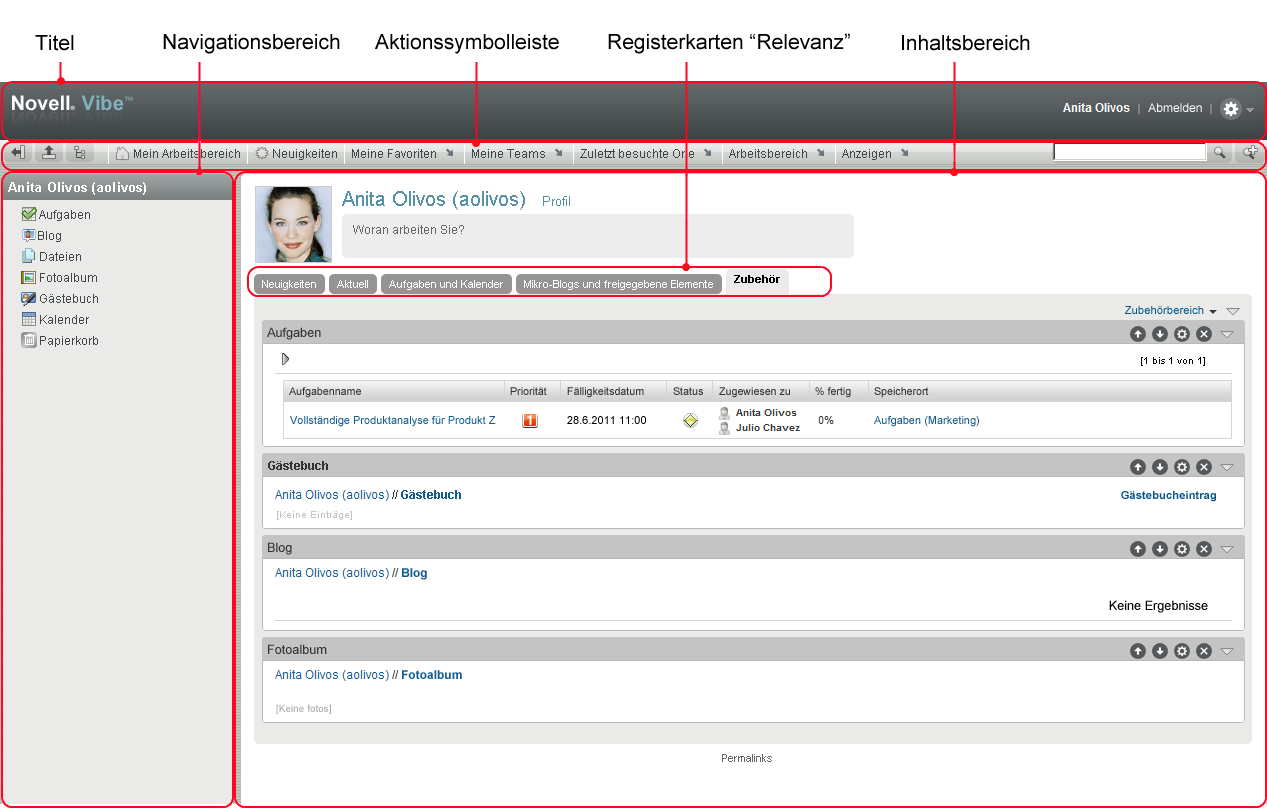Open the Zuletzt besuchte Orte dropdown

coord(646,154)
